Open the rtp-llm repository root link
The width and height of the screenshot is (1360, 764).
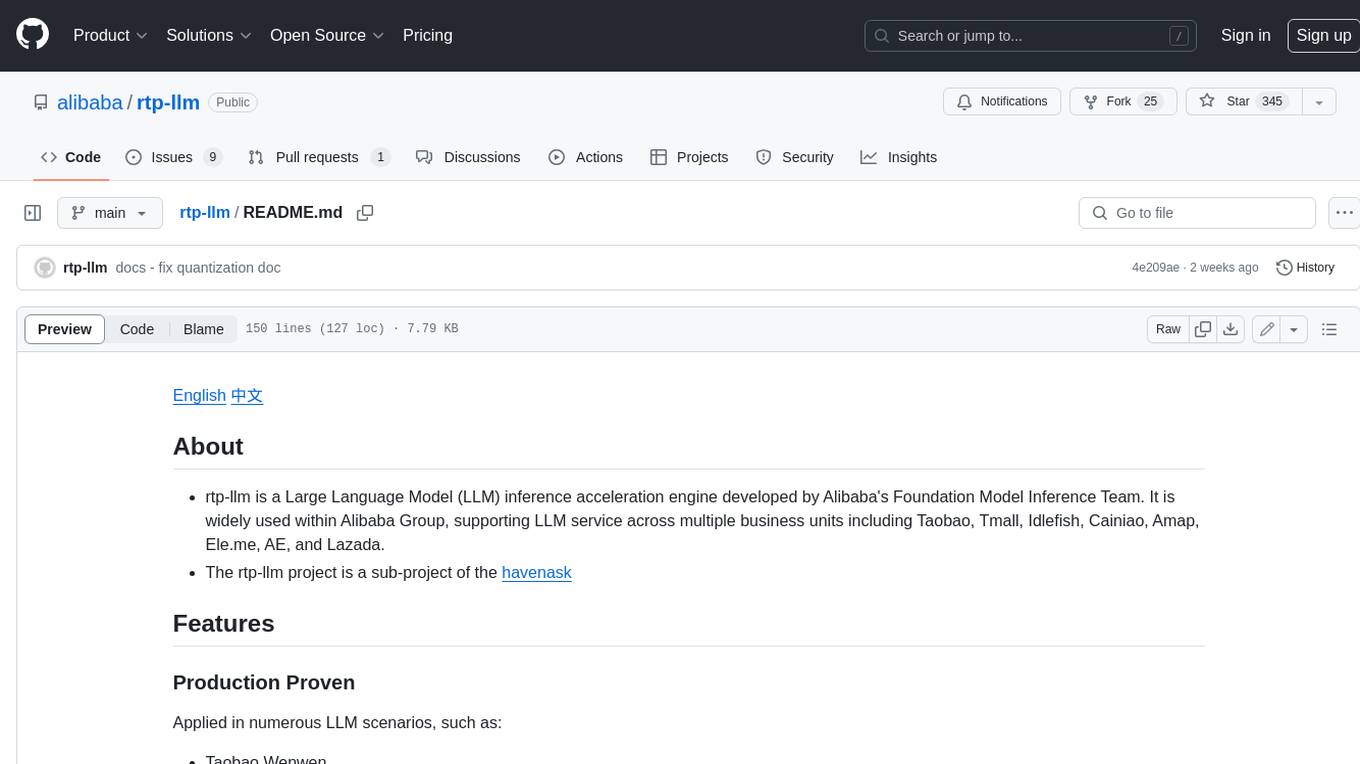point(168,102)
